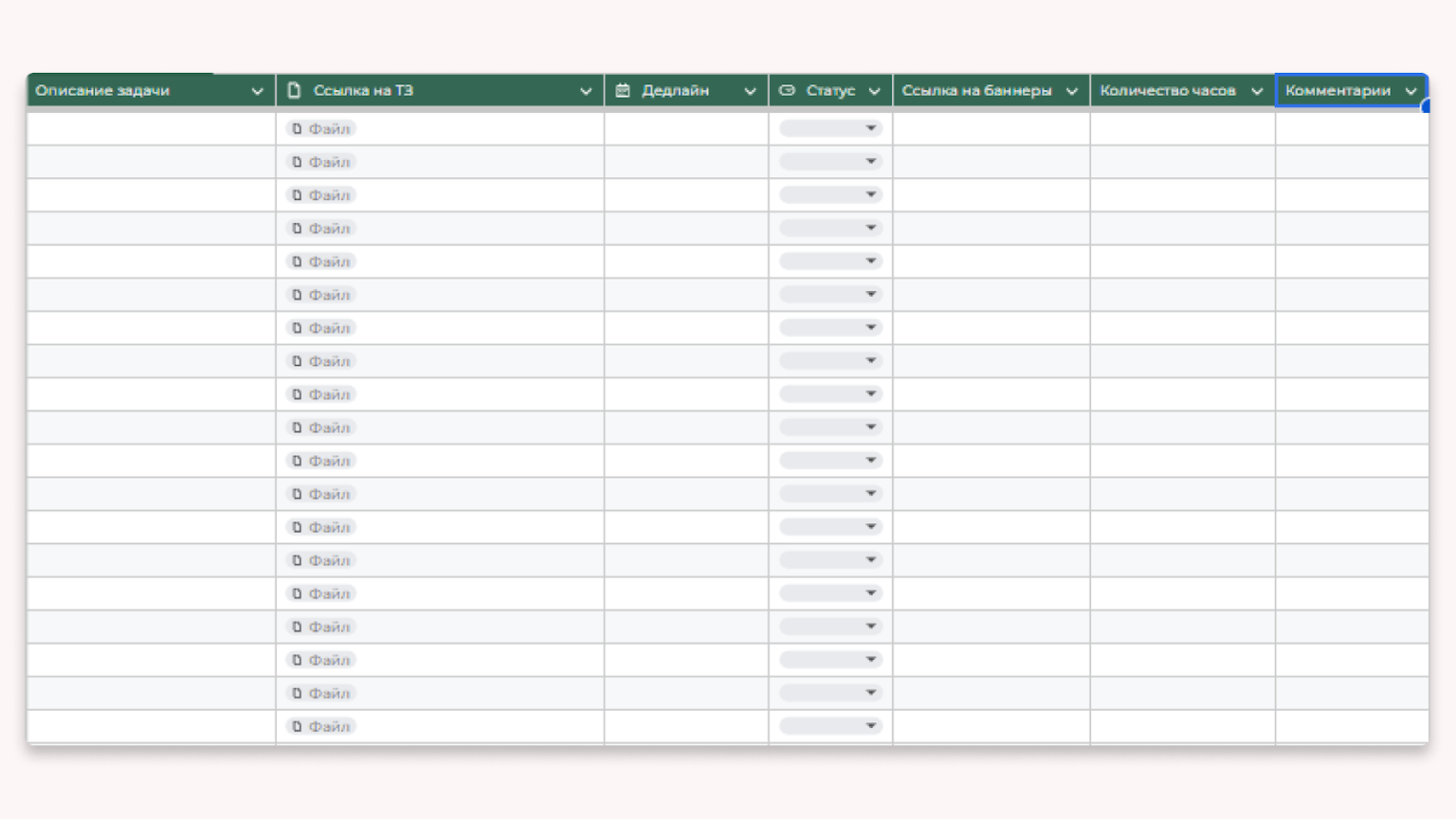Click the status chip icon in Статус header
The image size is (1456, 819).
[x=787, y=90]
